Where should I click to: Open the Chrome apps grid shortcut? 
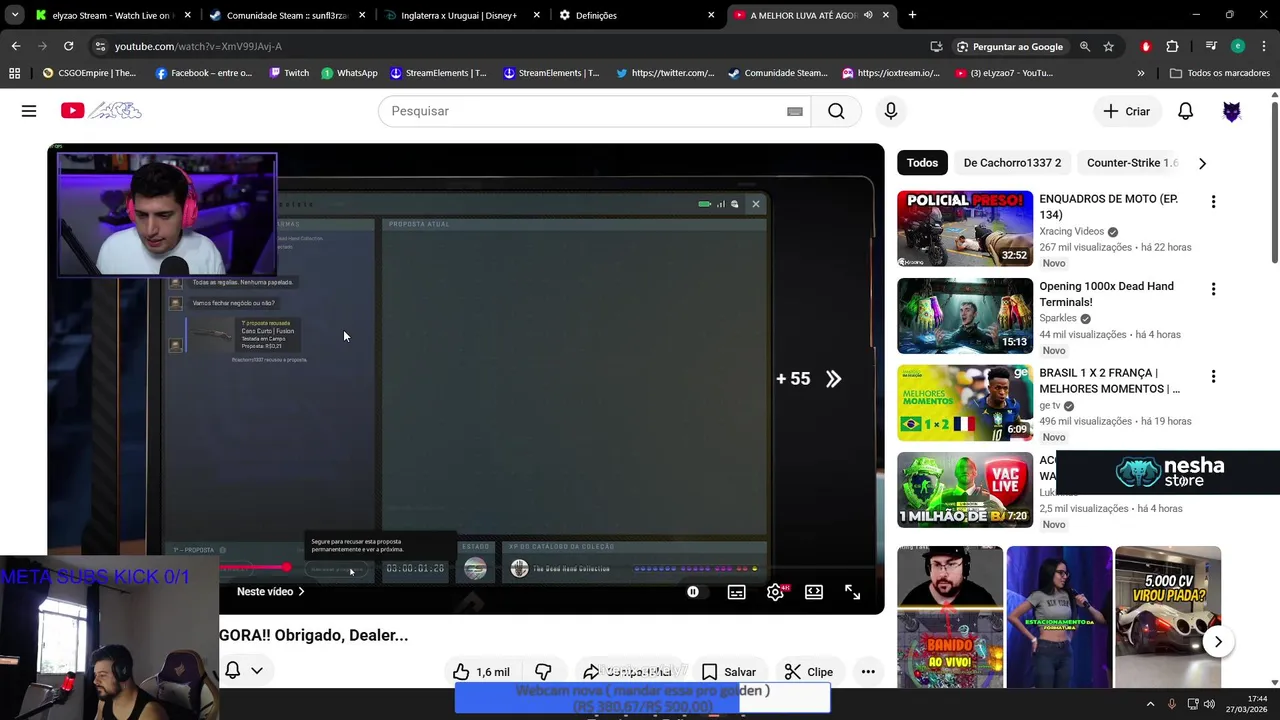(14, 73)
